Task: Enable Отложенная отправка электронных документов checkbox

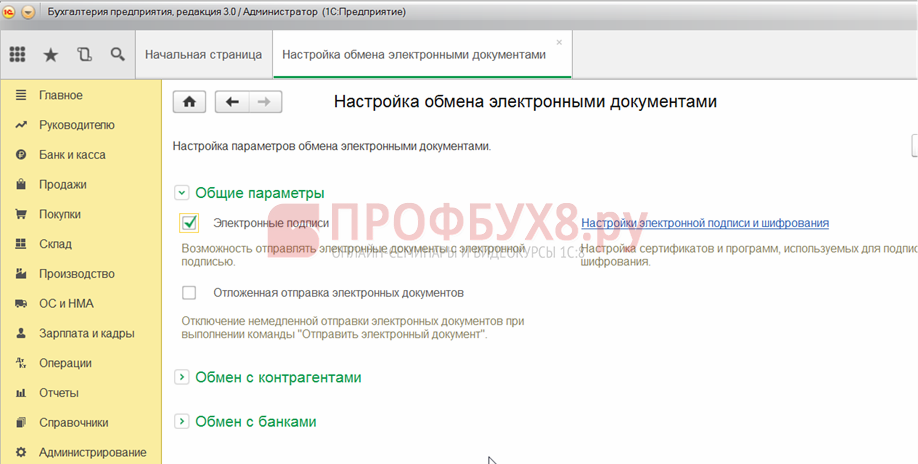Action: 189,292
